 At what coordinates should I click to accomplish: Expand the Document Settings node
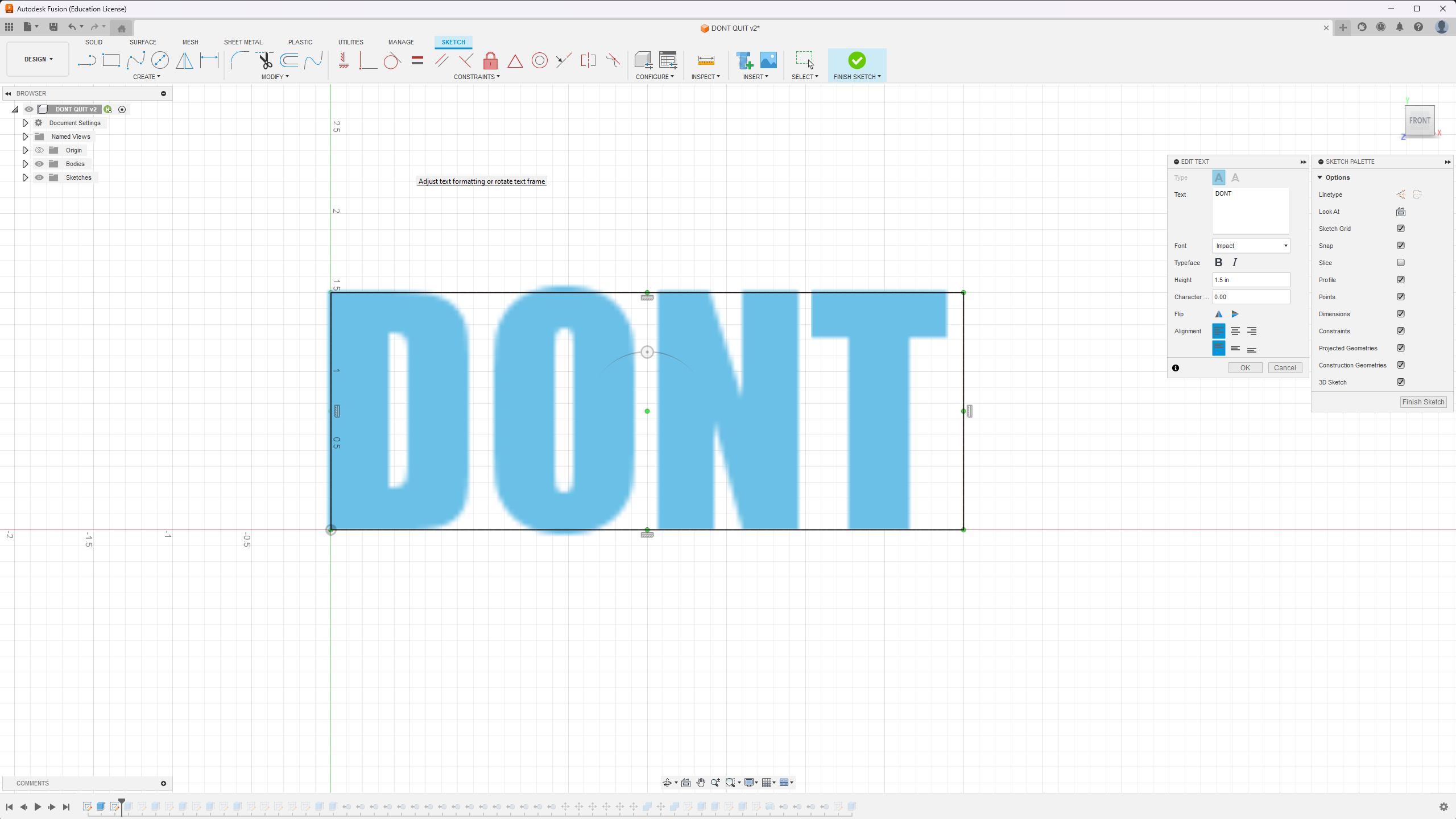tap(25, 123)
